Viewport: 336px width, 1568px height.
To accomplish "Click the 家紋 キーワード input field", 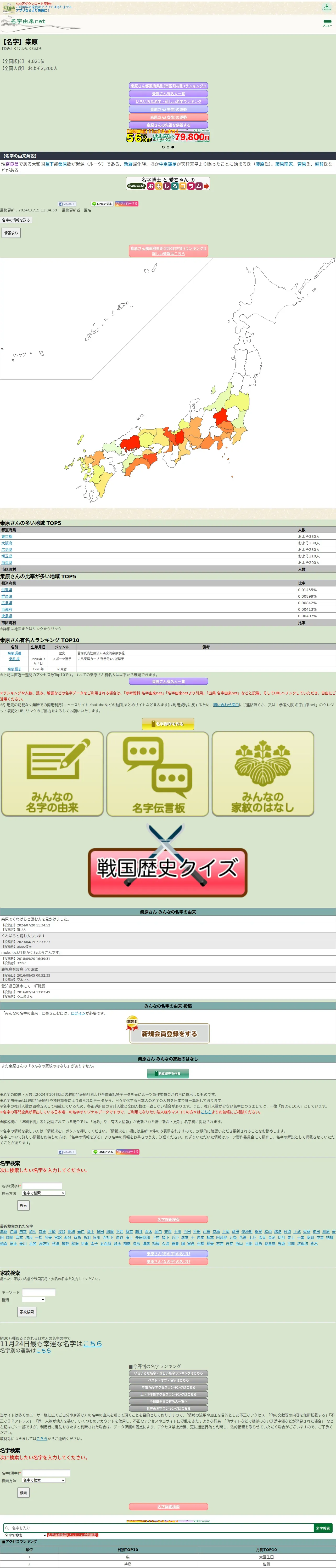I will click(x=38, y=1292).
